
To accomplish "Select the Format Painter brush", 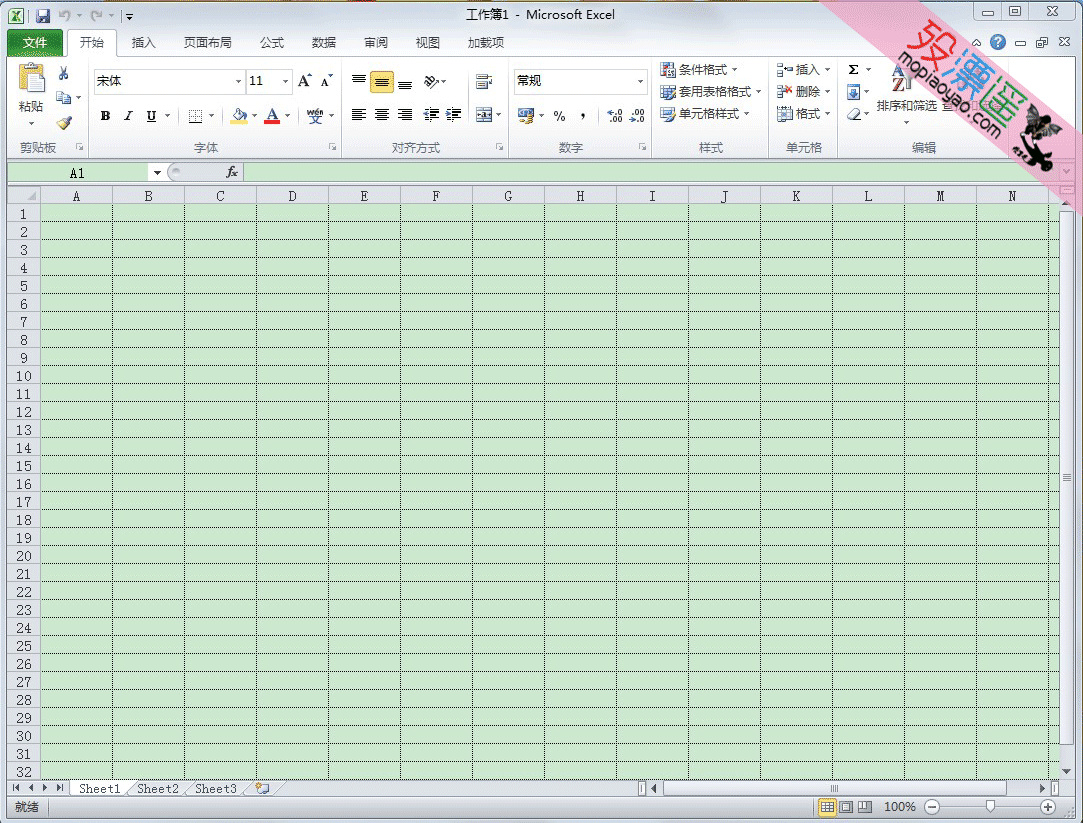I will tap(64, 122).
